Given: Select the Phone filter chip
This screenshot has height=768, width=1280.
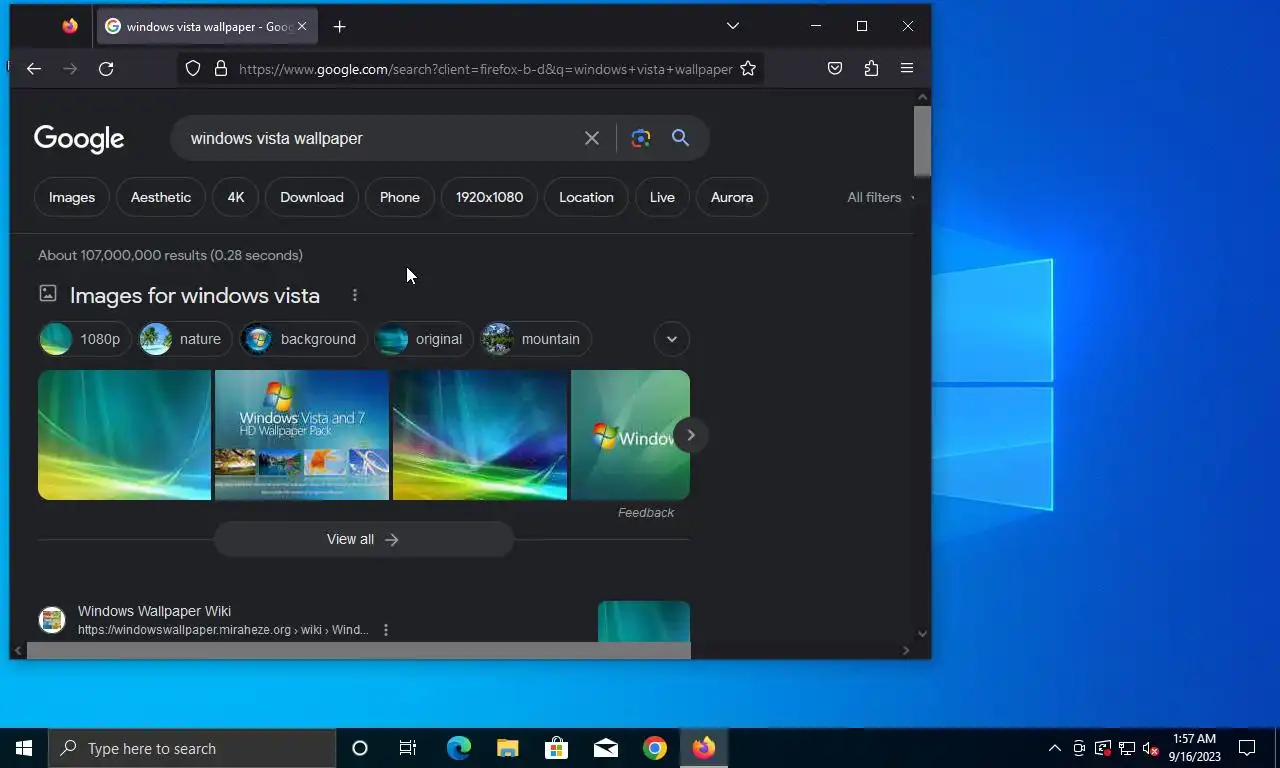Looking at the screenshot, I should [400, 197].
